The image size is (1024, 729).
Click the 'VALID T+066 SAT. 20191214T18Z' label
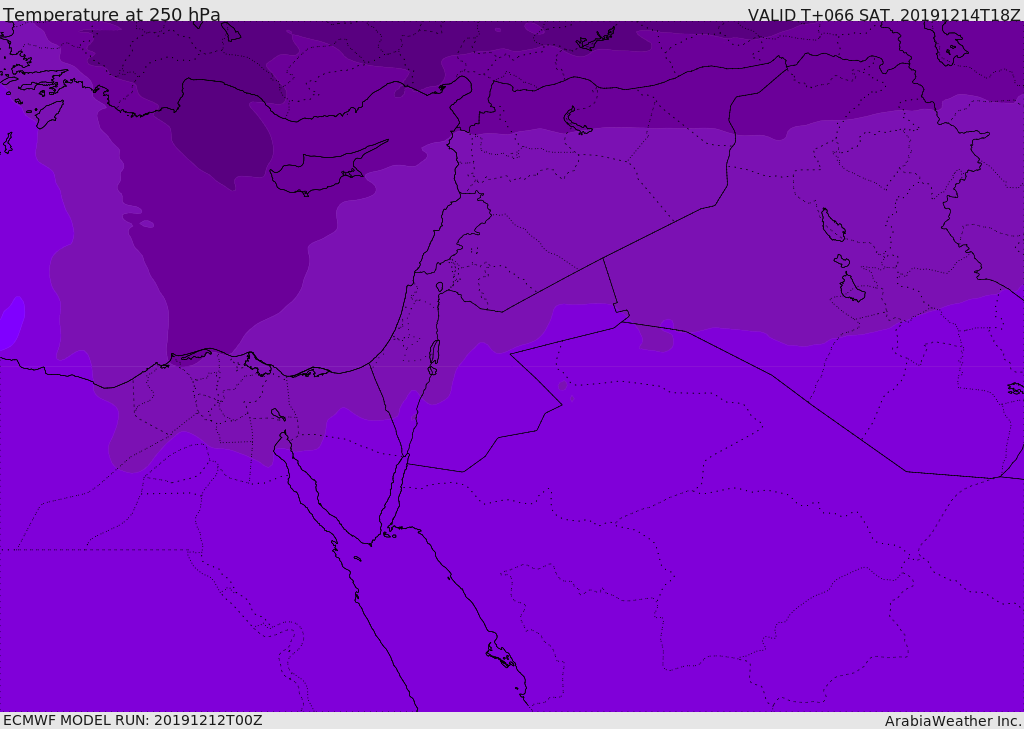pos(884,14)
